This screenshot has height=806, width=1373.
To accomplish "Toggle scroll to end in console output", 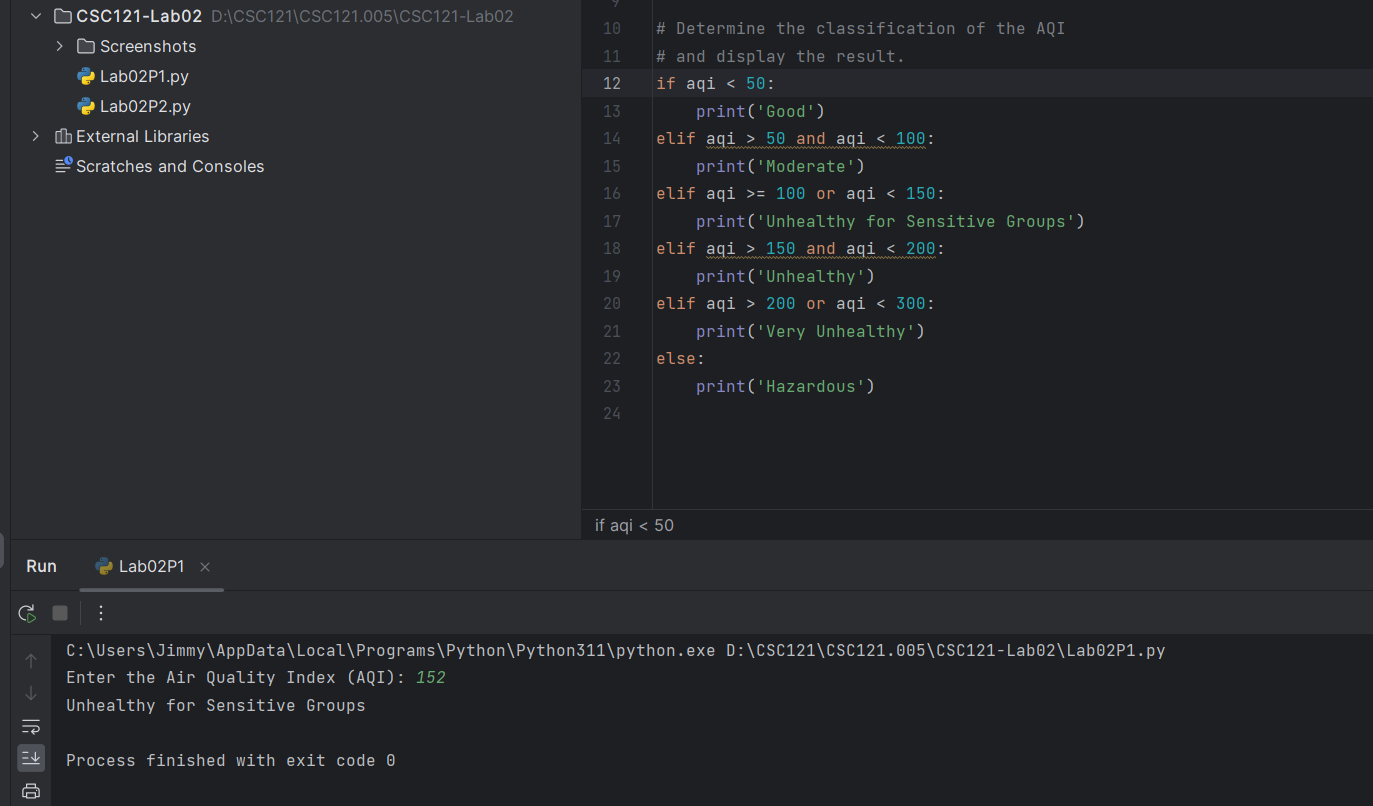I will click(x=30, y=758).
